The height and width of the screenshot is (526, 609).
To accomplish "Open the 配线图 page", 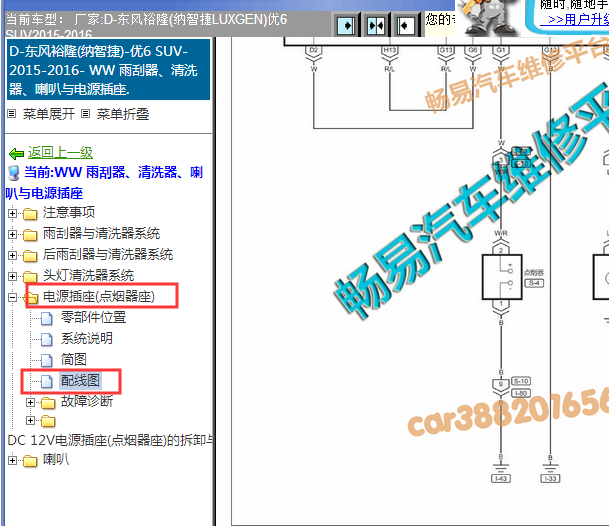I will click(80, 380).
